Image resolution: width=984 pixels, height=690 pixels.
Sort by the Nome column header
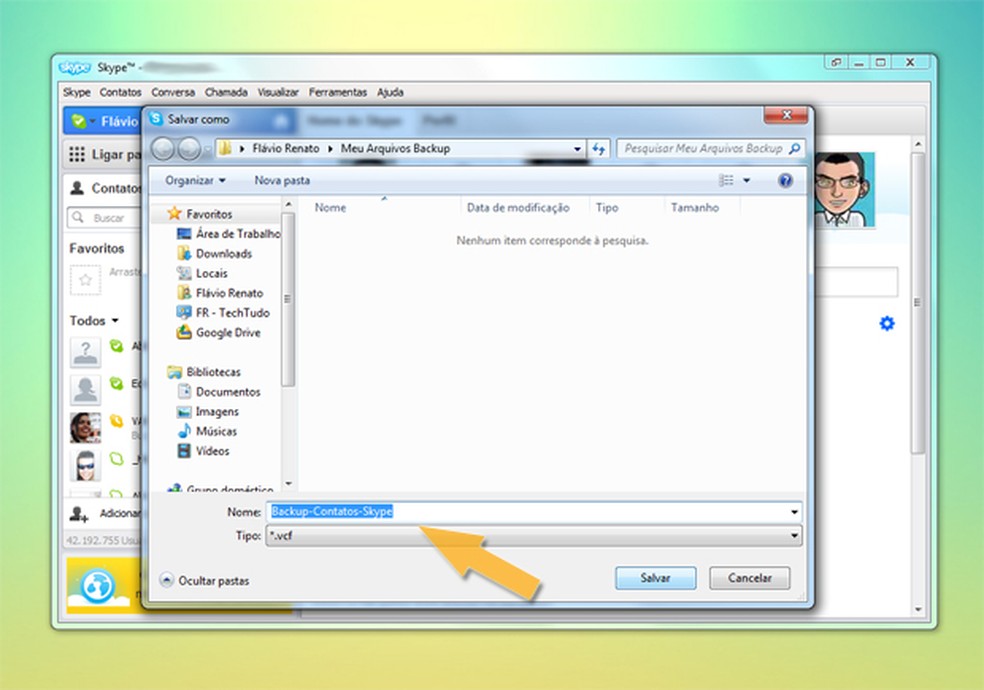[330, 208]
